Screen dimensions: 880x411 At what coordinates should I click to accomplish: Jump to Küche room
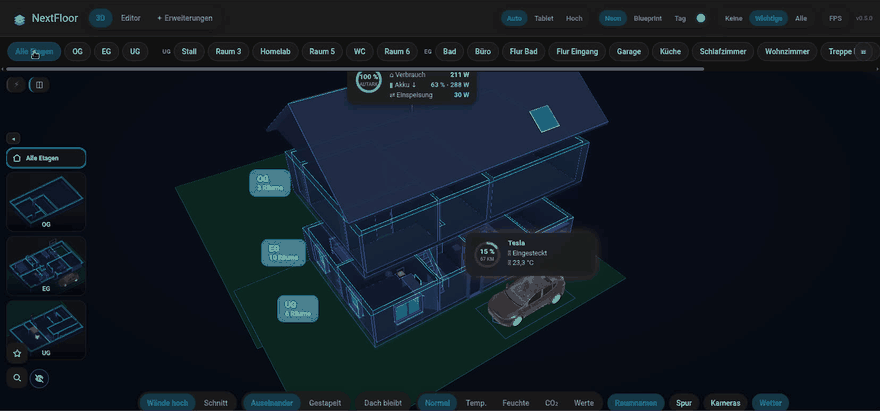coord(671,52)
